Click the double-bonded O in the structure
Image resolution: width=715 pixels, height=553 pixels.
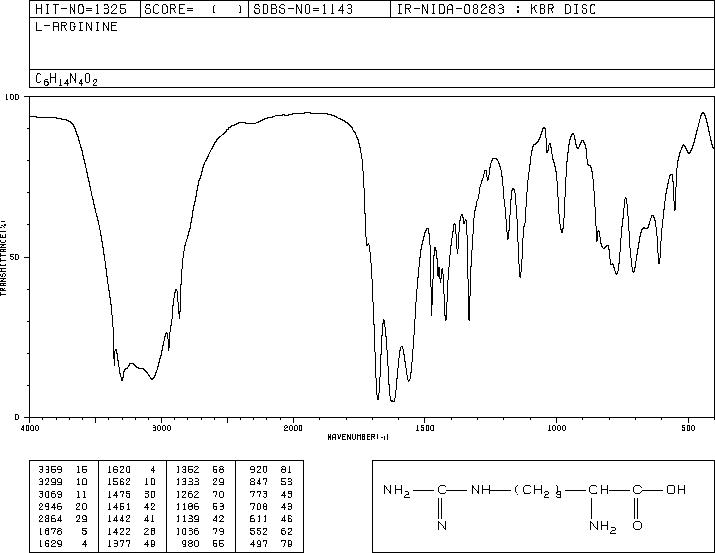point(637,526)
